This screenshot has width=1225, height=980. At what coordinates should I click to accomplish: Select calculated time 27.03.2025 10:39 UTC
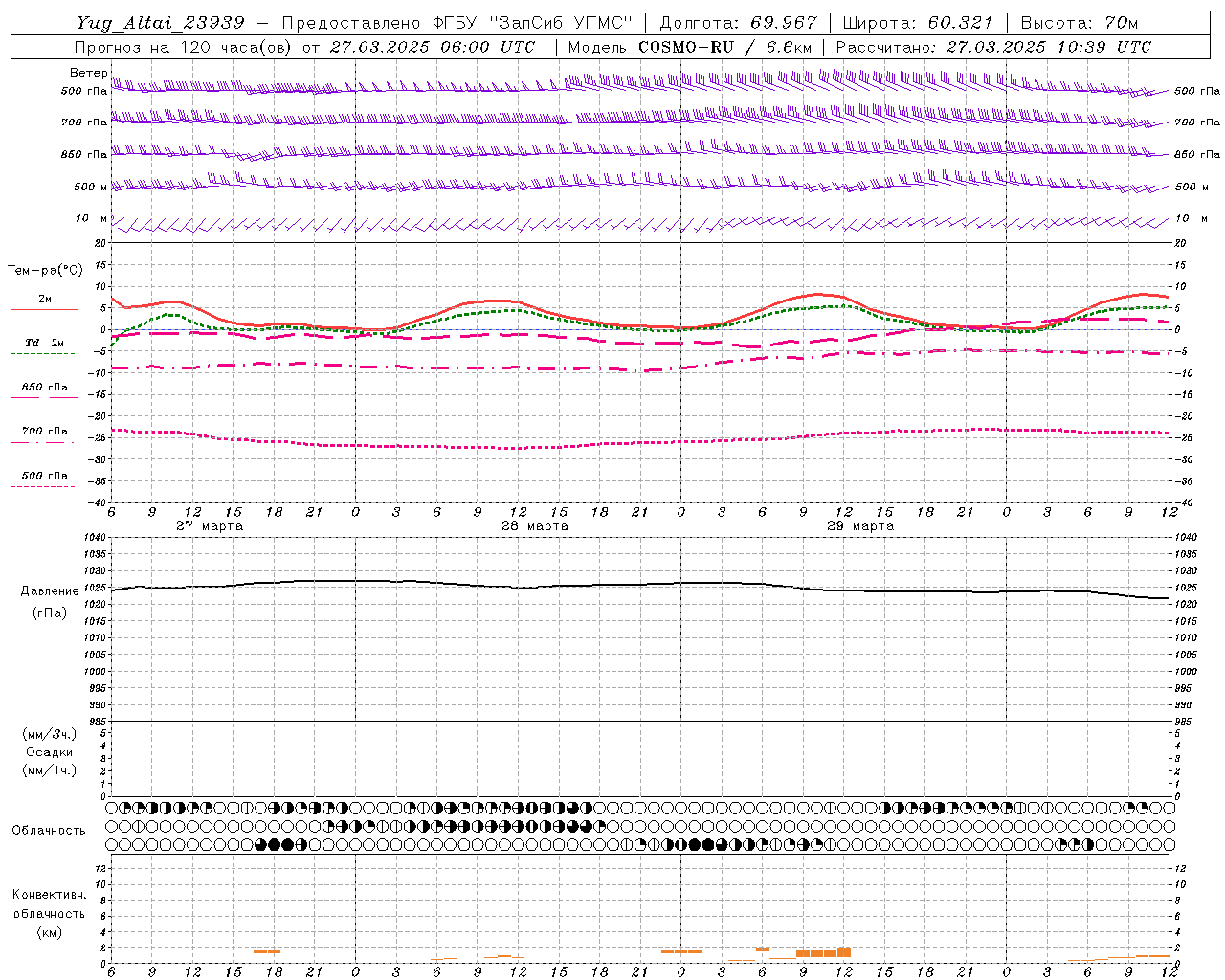pos(1048,47)
